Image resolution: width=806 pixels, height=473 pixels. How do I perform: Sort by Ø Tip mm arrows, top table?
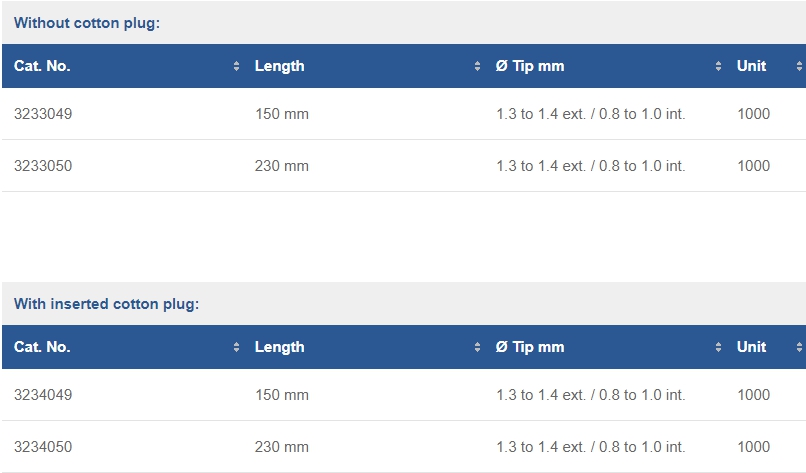(x=718, y=66)
